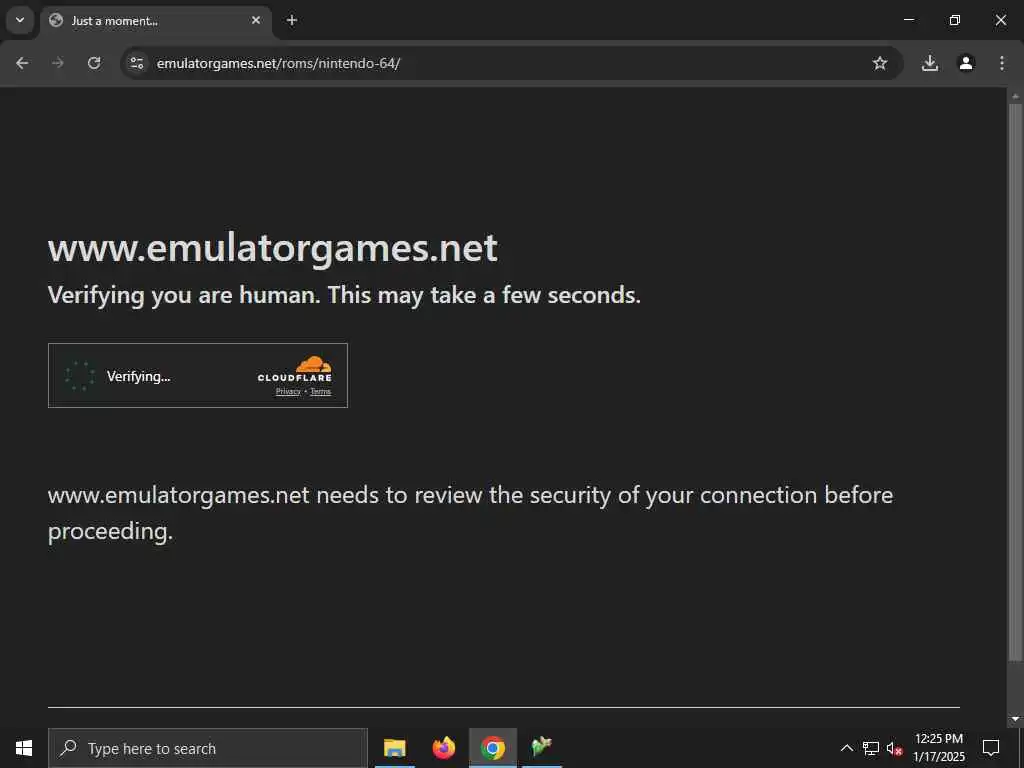The width and height of the screenshot is (1024, 768).
Task: Click scrollbar up arrow
Action: [1015, 96]
